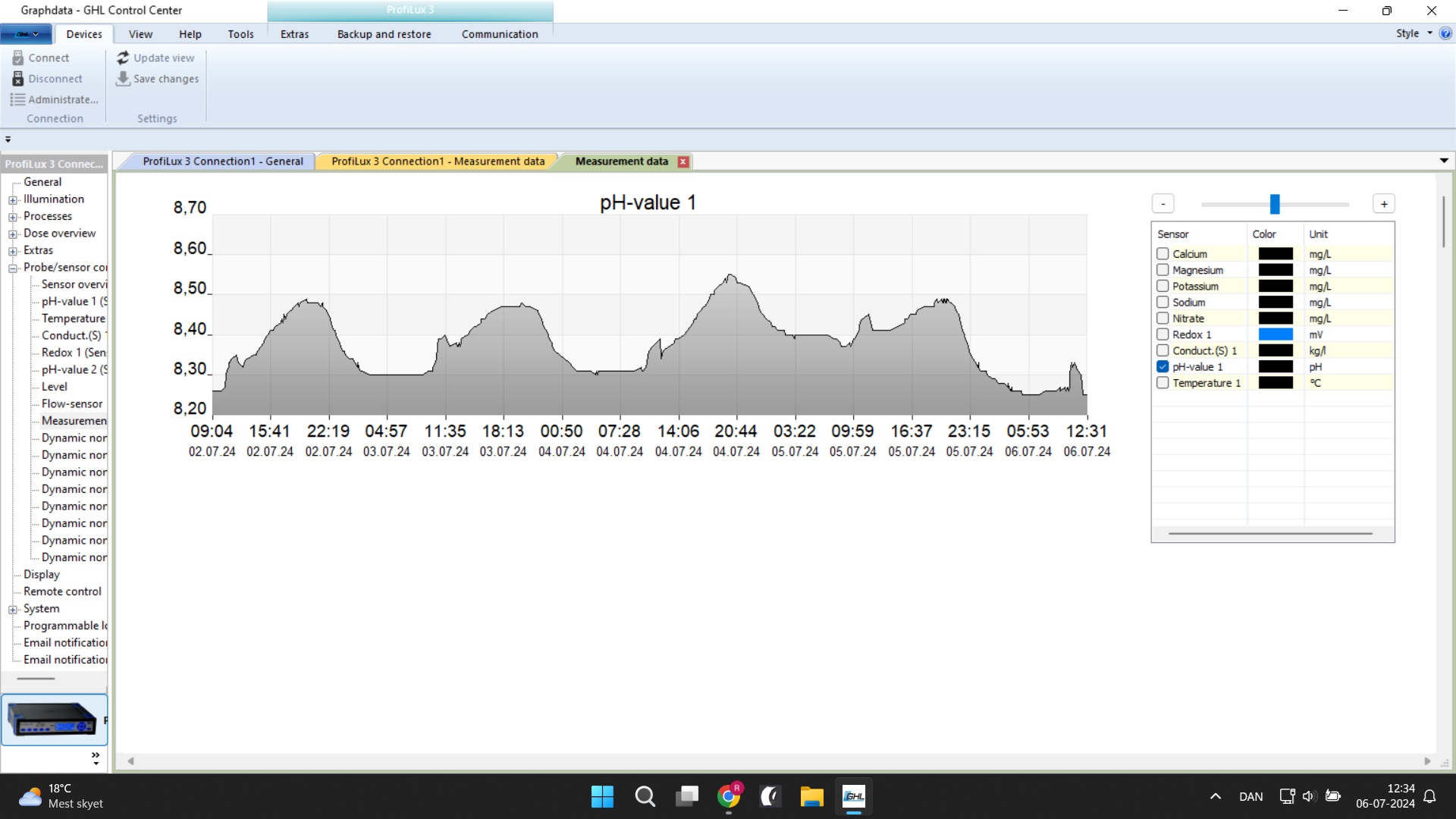Enable the Redox 1 sensor checkbox

[x=1163, y=334]
